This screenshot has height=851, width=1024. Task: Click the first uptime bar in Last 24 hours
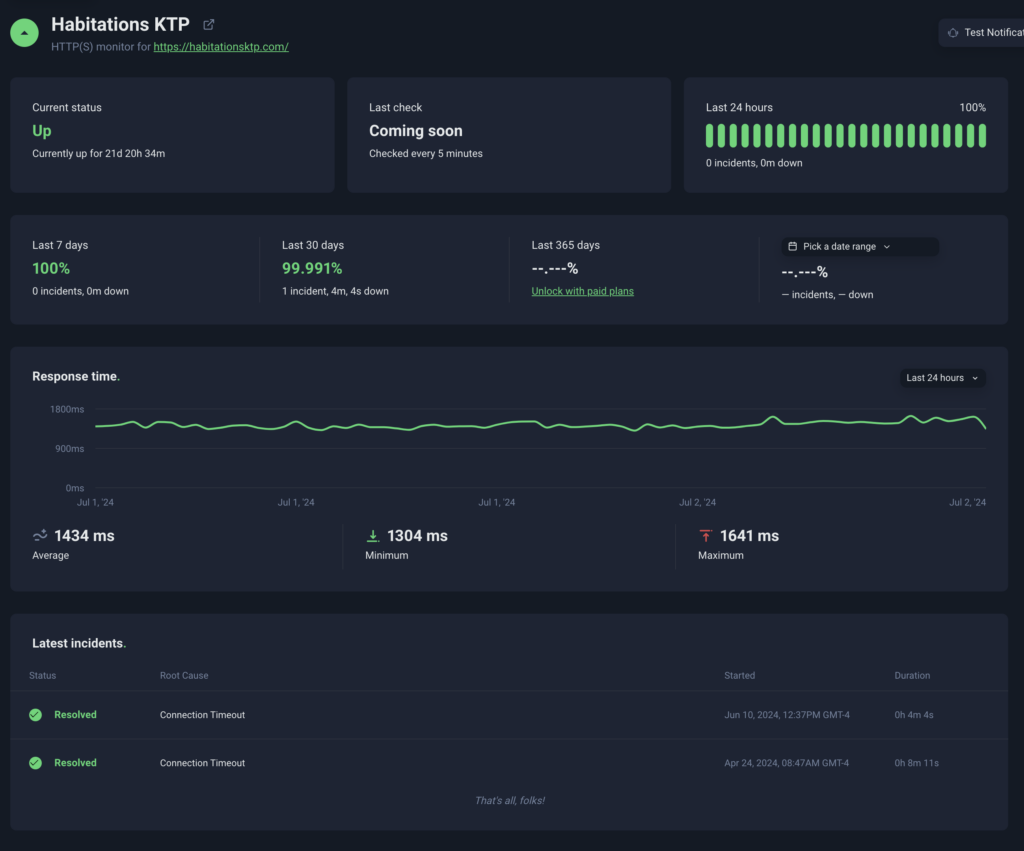click(x=710, y=136)
